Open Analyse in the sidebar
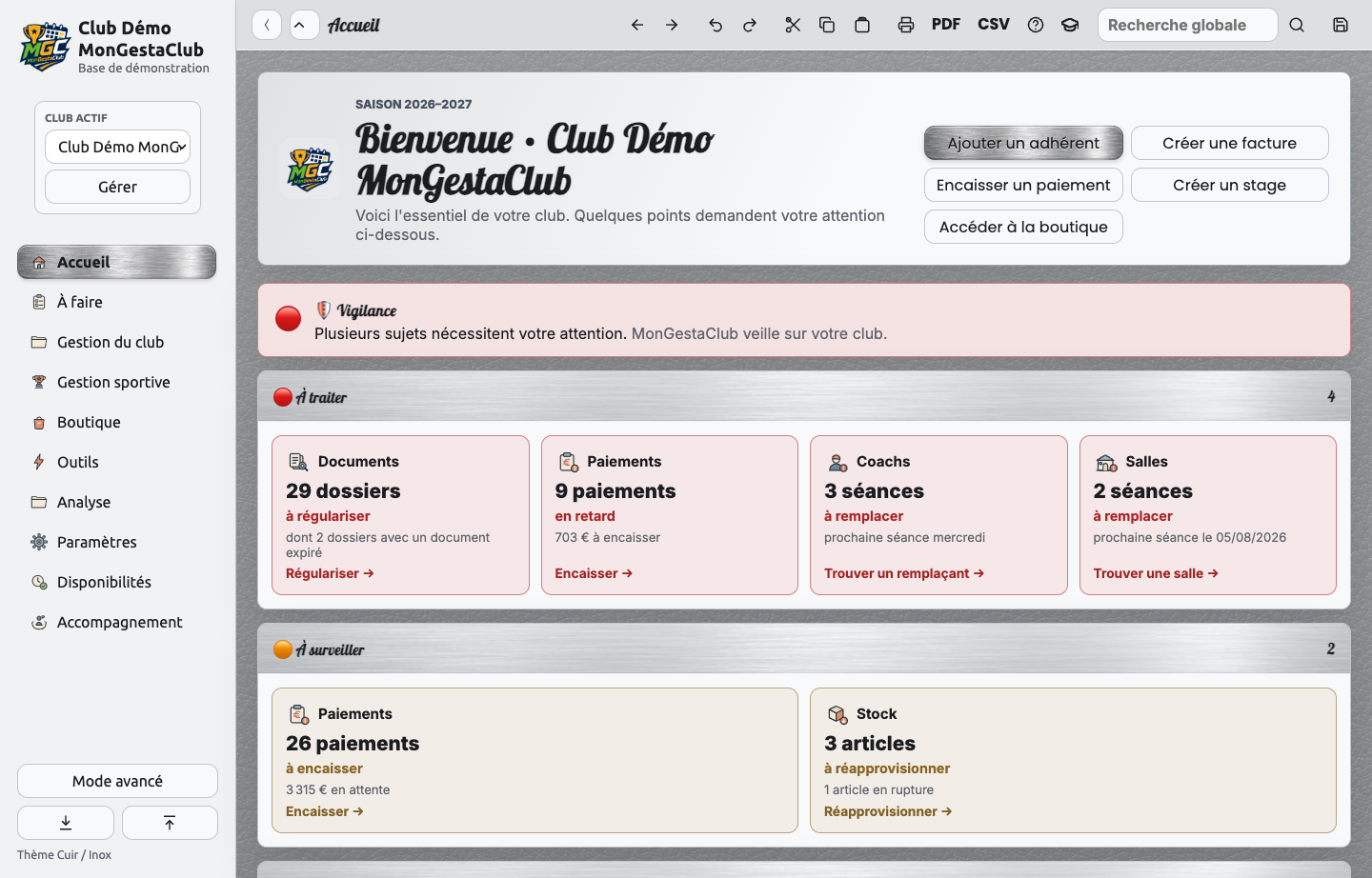 point(116,502)
